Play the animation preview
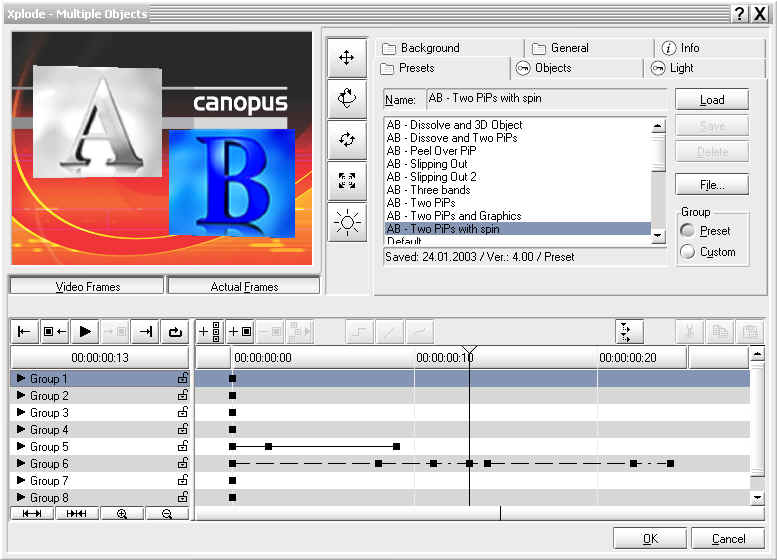Image resolution: width=777 pixels, height=560 pixels. (x=85, y=332)
